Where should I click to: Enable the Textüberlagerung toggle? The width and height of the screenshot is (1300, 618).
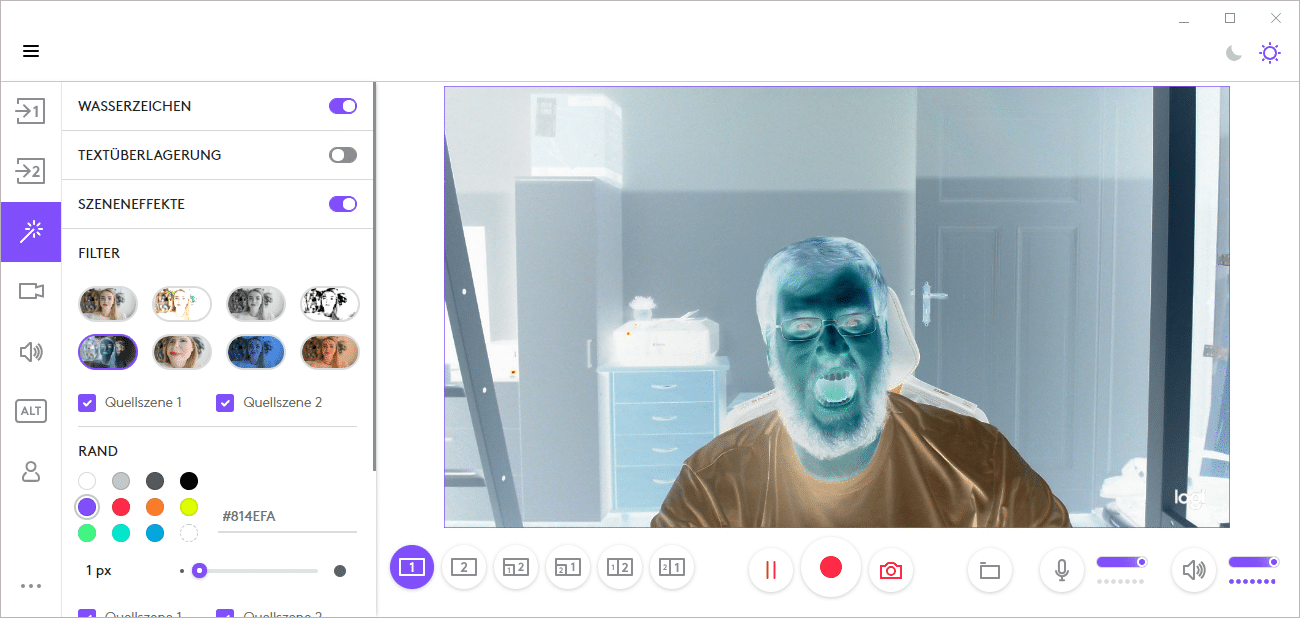[343, 155]
